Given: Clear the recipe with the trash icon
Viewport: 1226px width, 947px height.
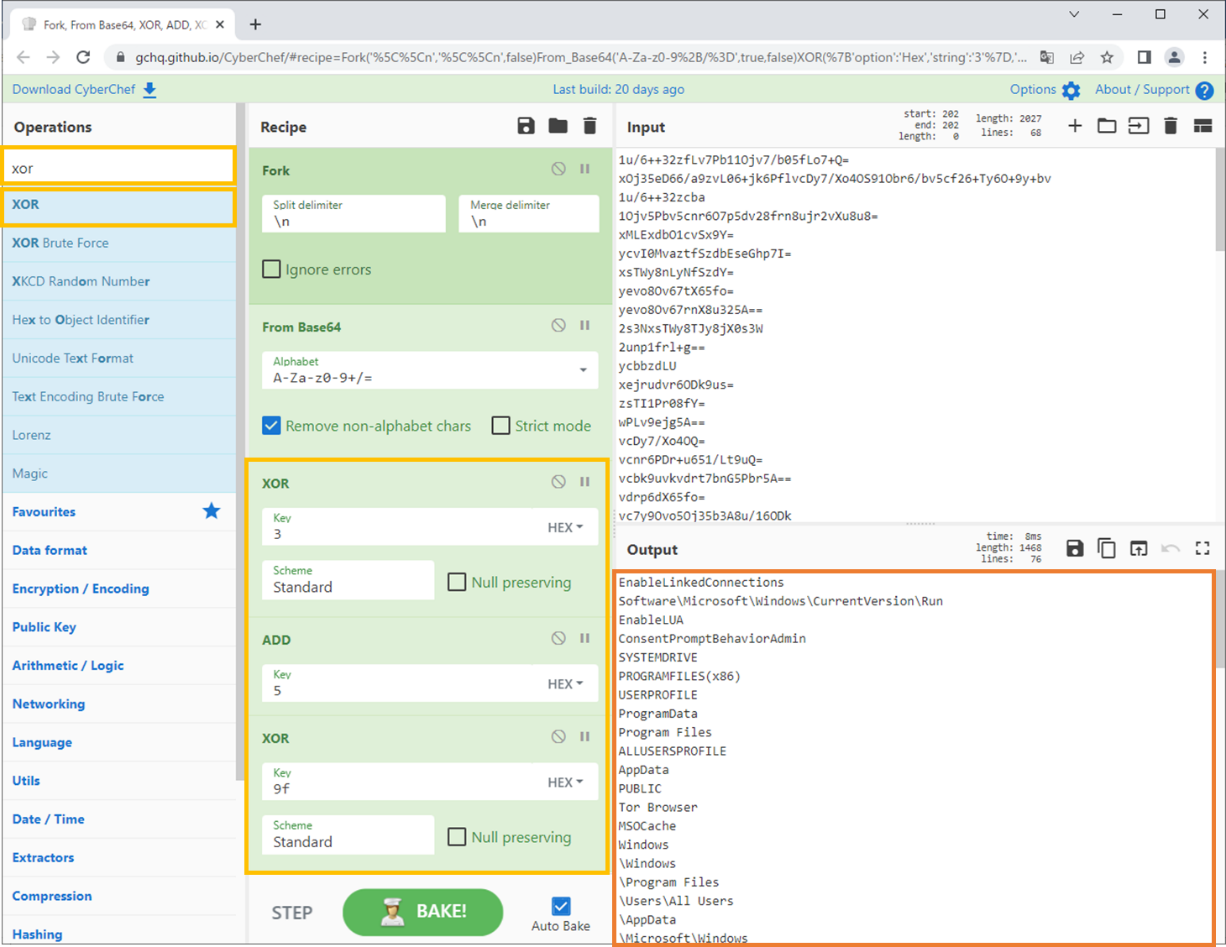Looking at the screenshot, I should [590, 126].
